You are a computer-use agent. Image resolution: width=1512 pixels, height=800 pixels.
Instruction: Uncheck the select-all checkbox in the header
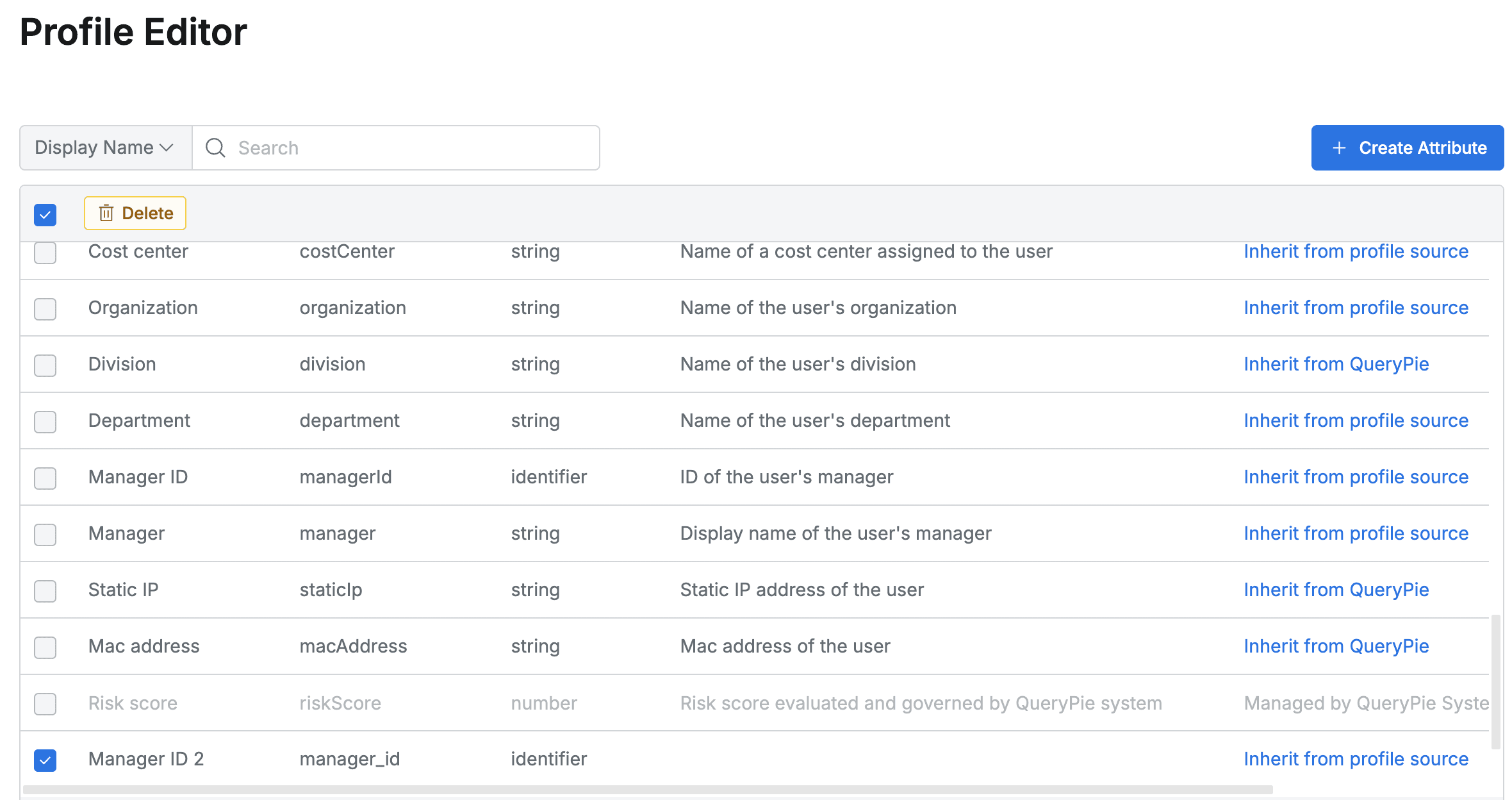click(x=45, y=214)
